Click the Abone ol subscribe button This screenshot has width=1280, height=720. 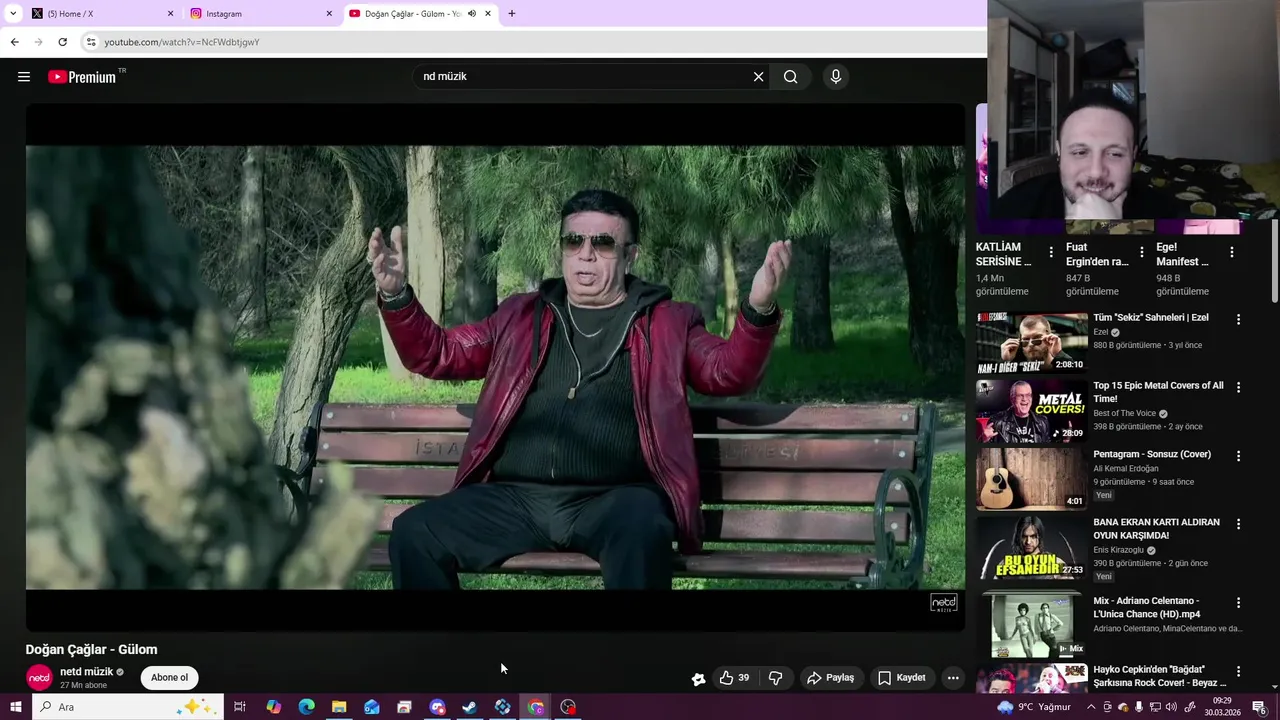169,678
